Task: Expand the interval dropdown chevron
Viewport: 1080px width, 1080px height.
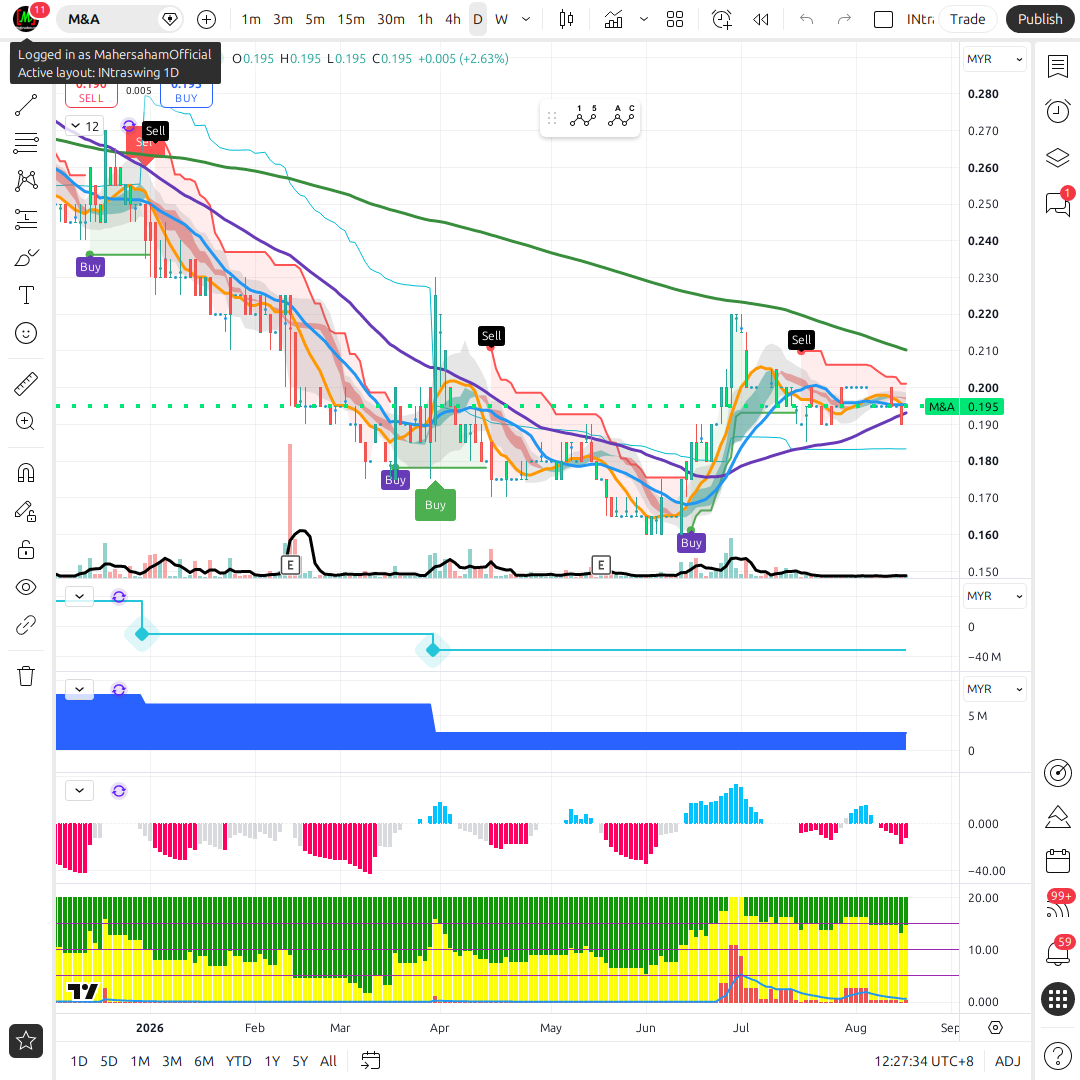Action: [526, 19]
